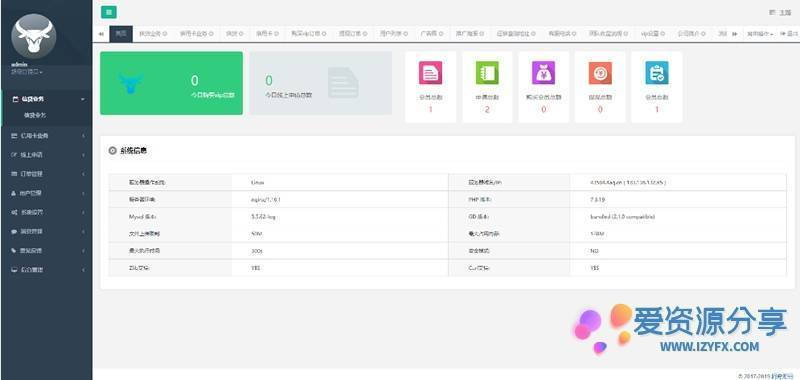
Task: Click the 7.3.19 PHP version cell
Action: [678, 199]
